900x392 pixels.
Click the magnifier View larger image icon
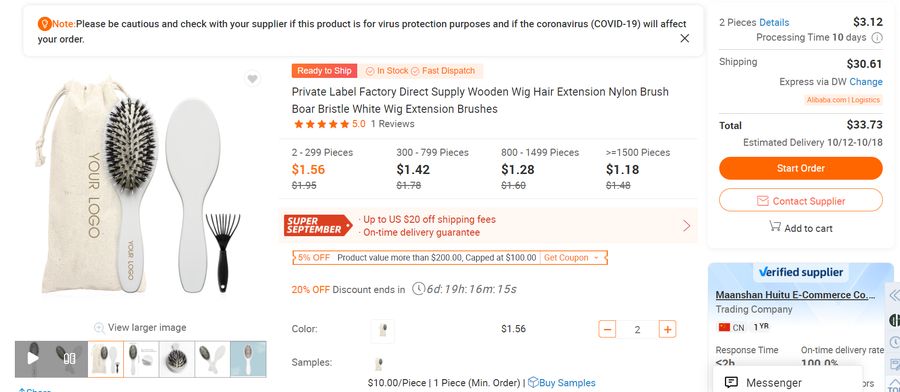99,328
